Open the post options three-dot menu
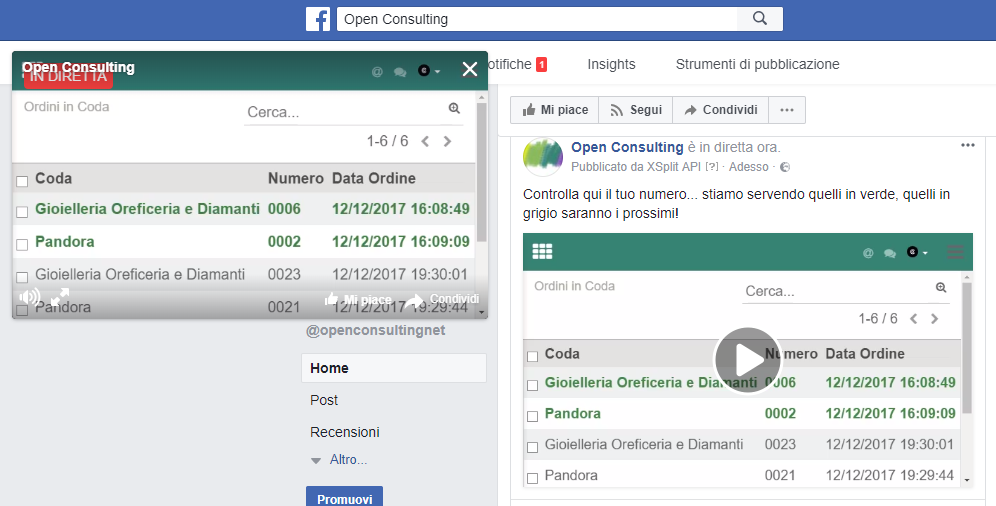996x506 pixels. point(967,145)
